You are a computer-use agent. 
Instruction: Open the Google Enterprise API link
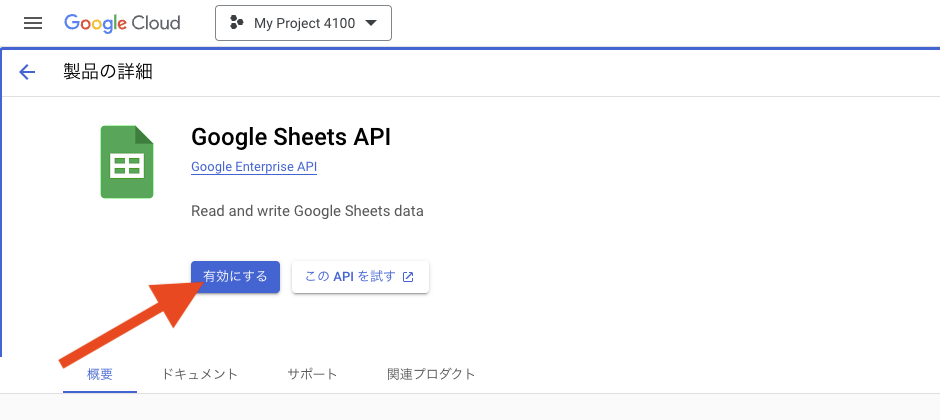[x=254, y=167]
